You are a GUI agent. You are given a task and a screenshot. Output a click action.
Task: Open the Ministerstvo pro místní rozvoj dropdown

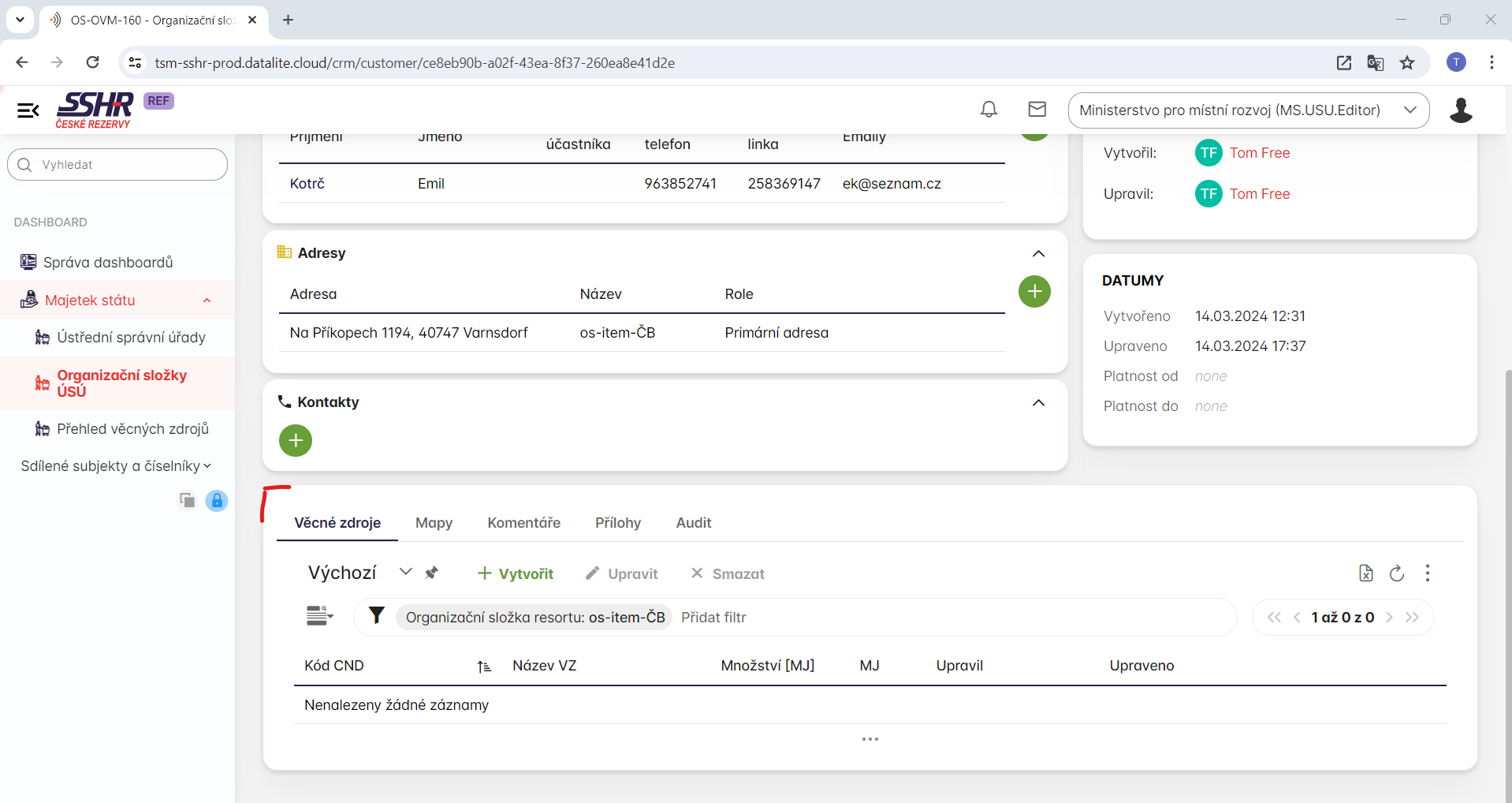tap(1248, 110)
